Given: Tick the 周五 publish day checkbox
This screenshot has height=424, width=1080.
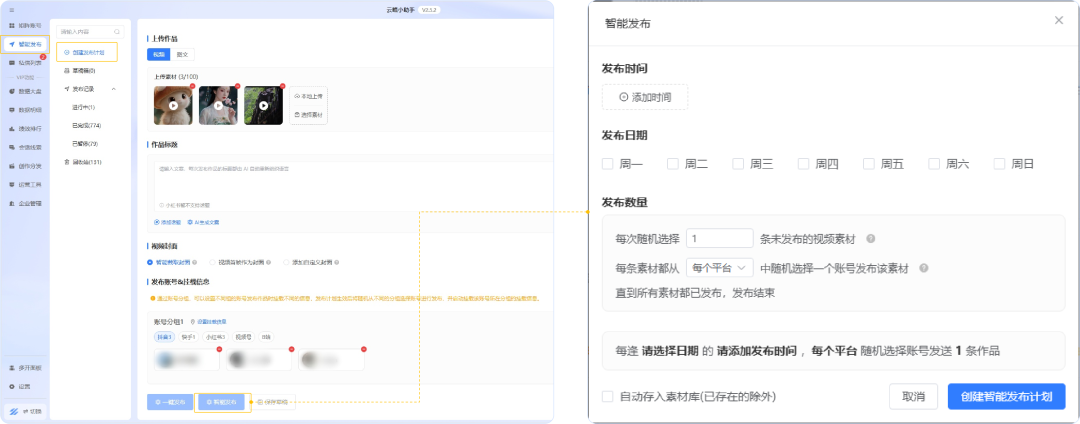Looking at the screenshot, I should click(869, 163).
